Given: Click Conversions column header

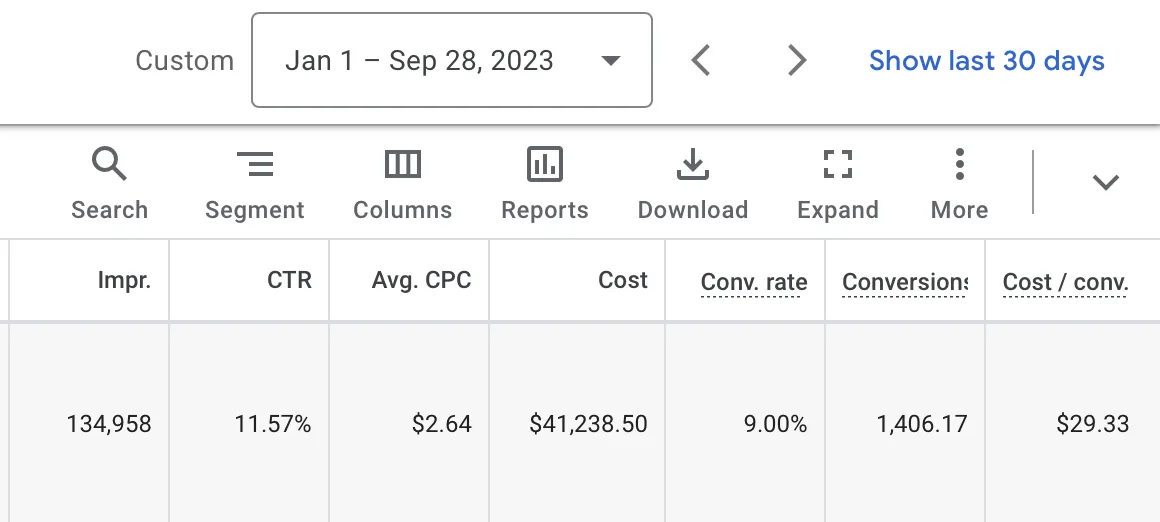Looking at the screenshot, I should click(904, 282).
